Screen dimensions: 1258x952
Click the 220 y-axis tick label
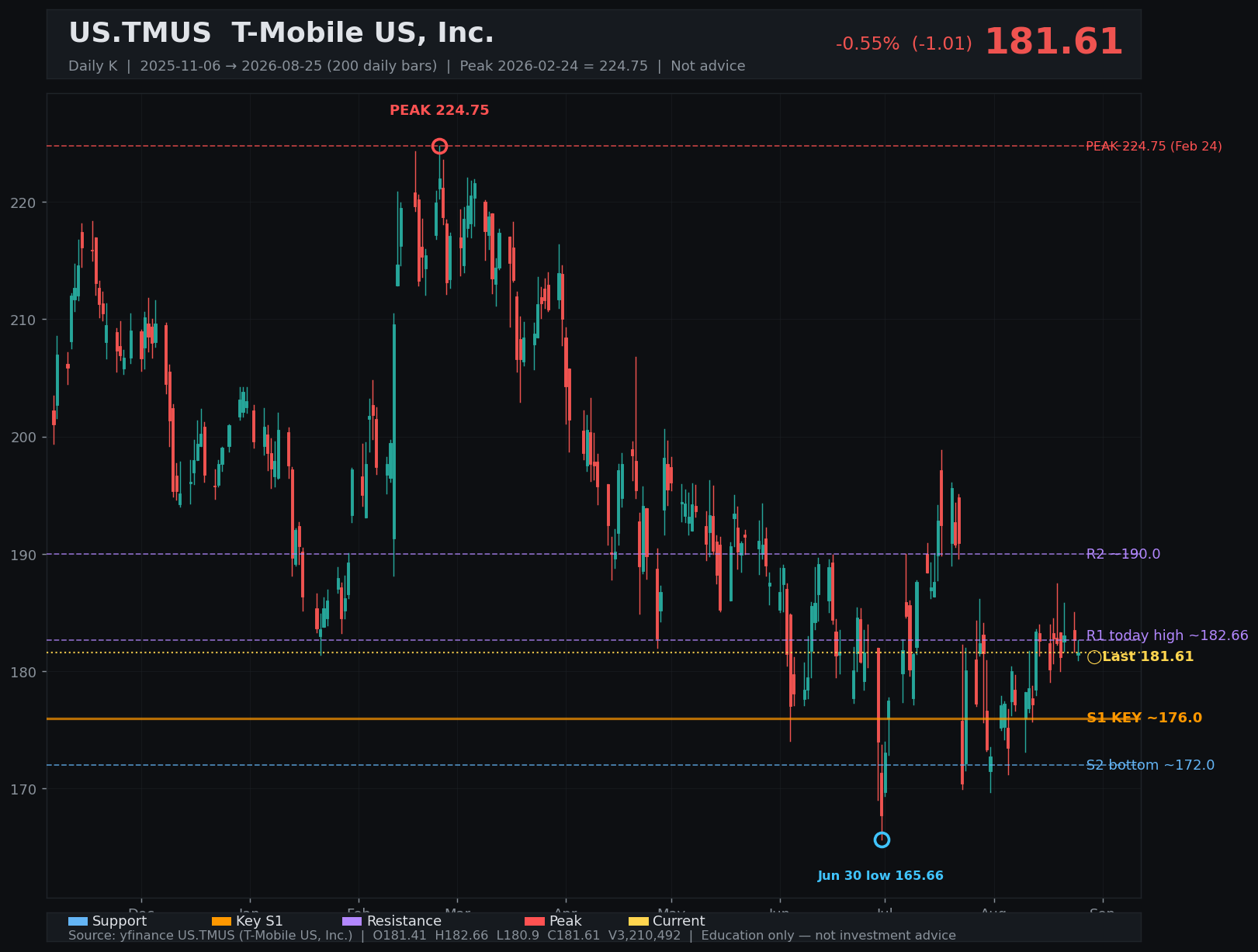coord(23,203)
